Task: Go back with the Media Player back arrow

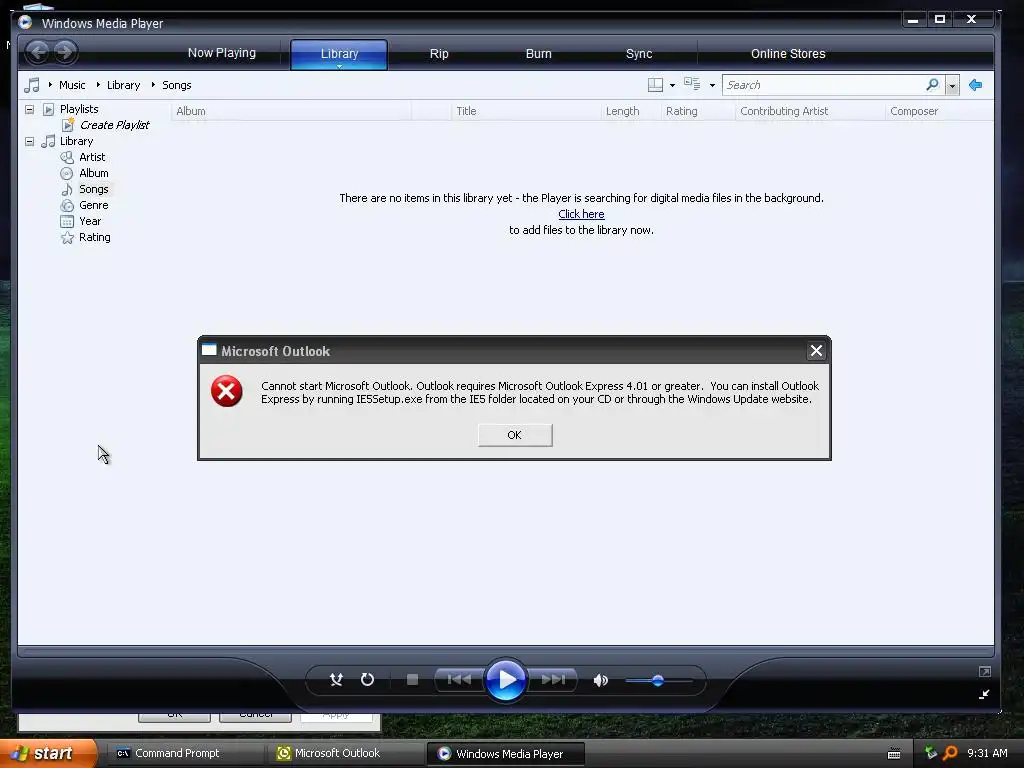Action: tap(38, 52)
